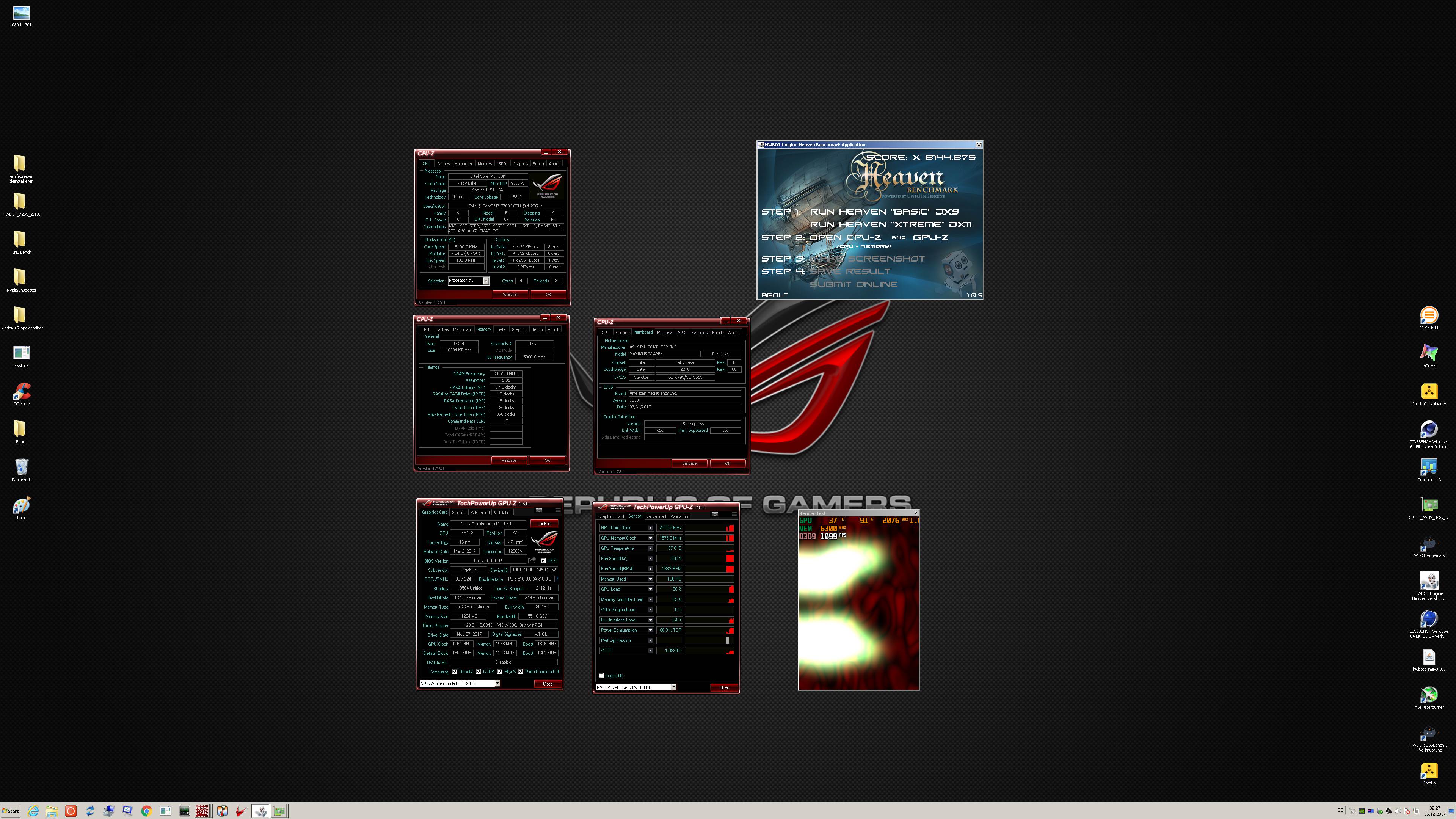The width and height of the screenshot is (1456, 819).
Task: Open the Geekbench 3 desktop shortcut
Action: click(1429, 470)
